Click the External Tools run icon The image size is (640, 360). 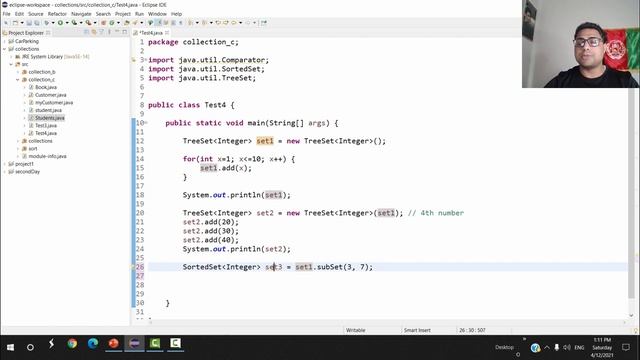[88, 23]
